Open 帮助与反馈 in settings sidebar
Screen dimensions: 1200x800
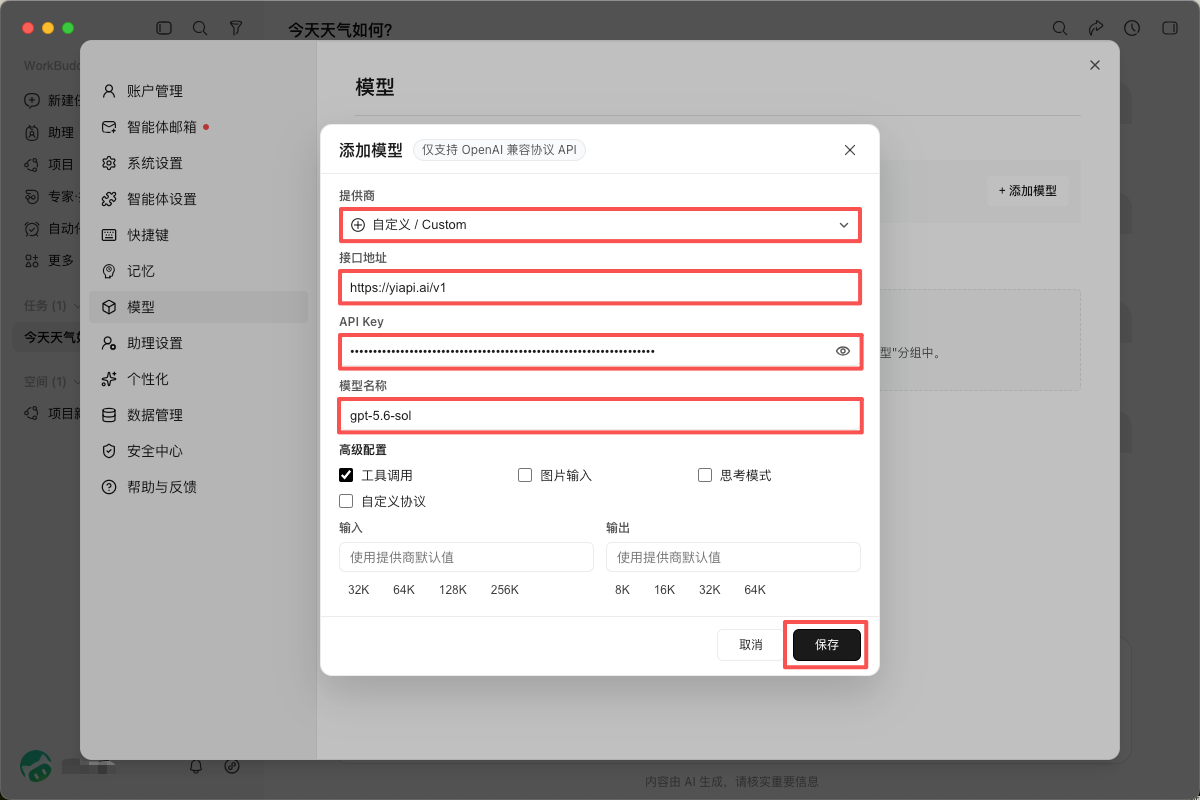[198, 487]
